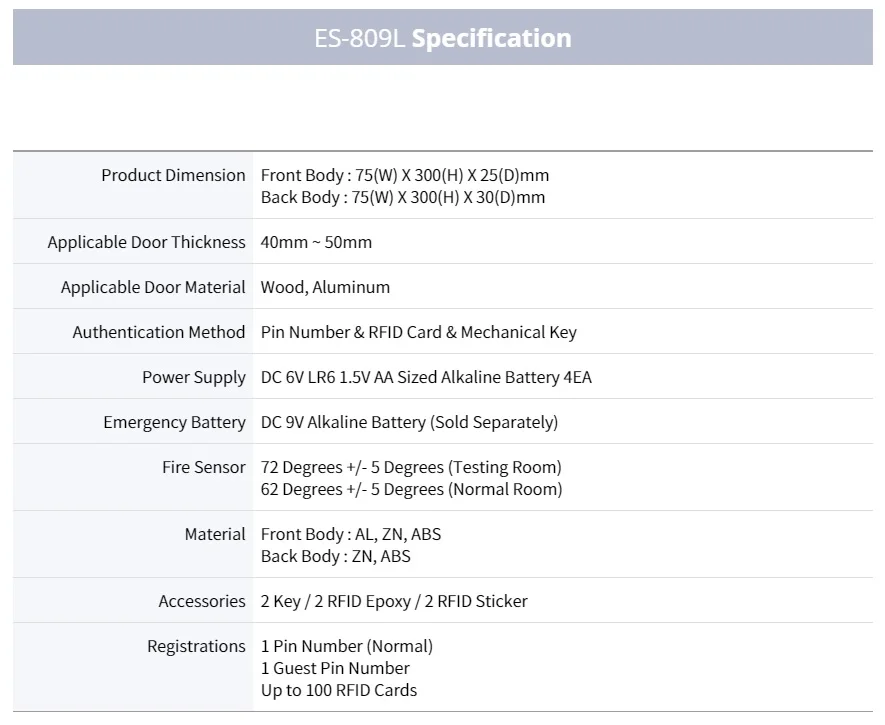
Task: Click the Applicable Door Thickness label
Action: click(x=146, y=242)
